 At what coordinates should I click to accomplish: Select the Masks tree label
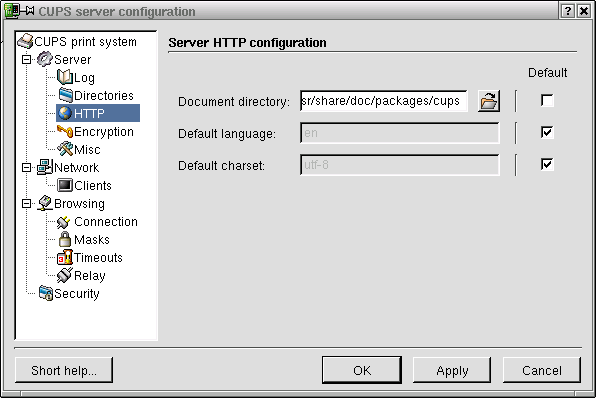pyautogui.click(x=92, y=239)
